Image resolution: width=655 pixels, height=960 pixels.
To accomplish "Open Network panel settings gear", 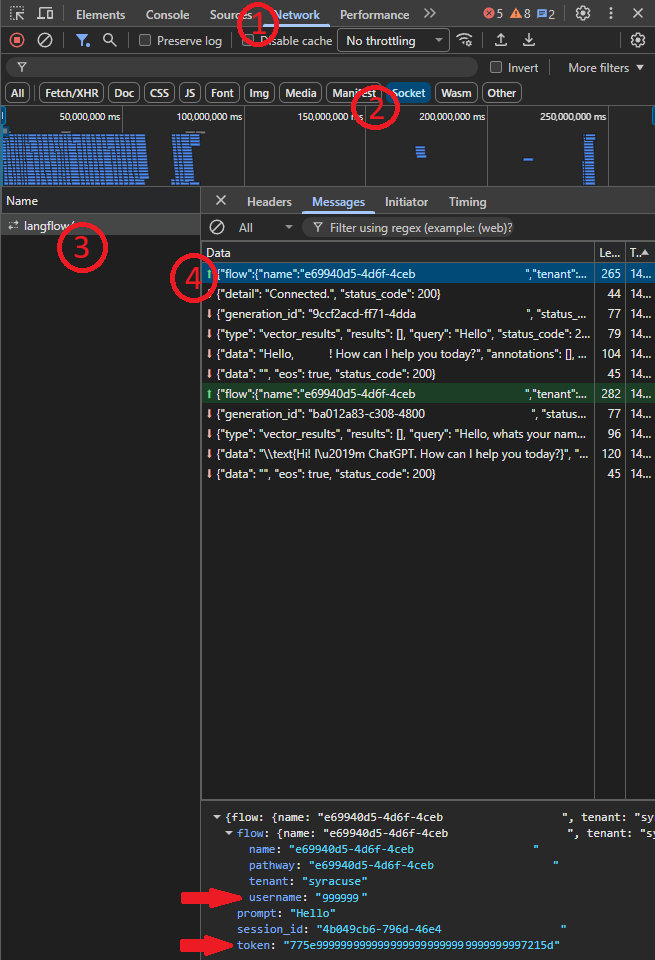I will pos(638,40).
